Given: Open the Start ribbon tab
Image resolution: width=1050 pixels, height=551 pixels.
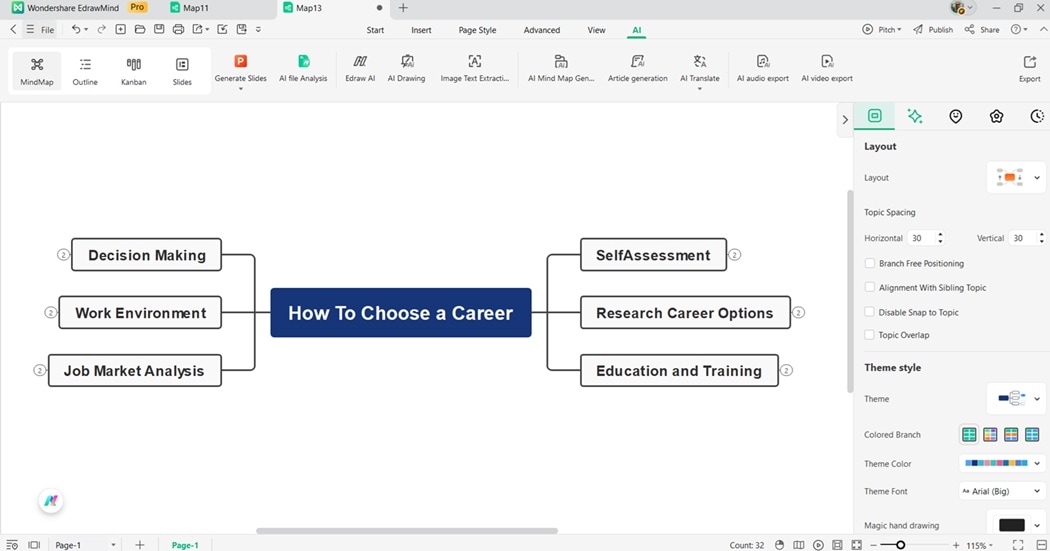Looking at the screenshot, I should [375, 30].
